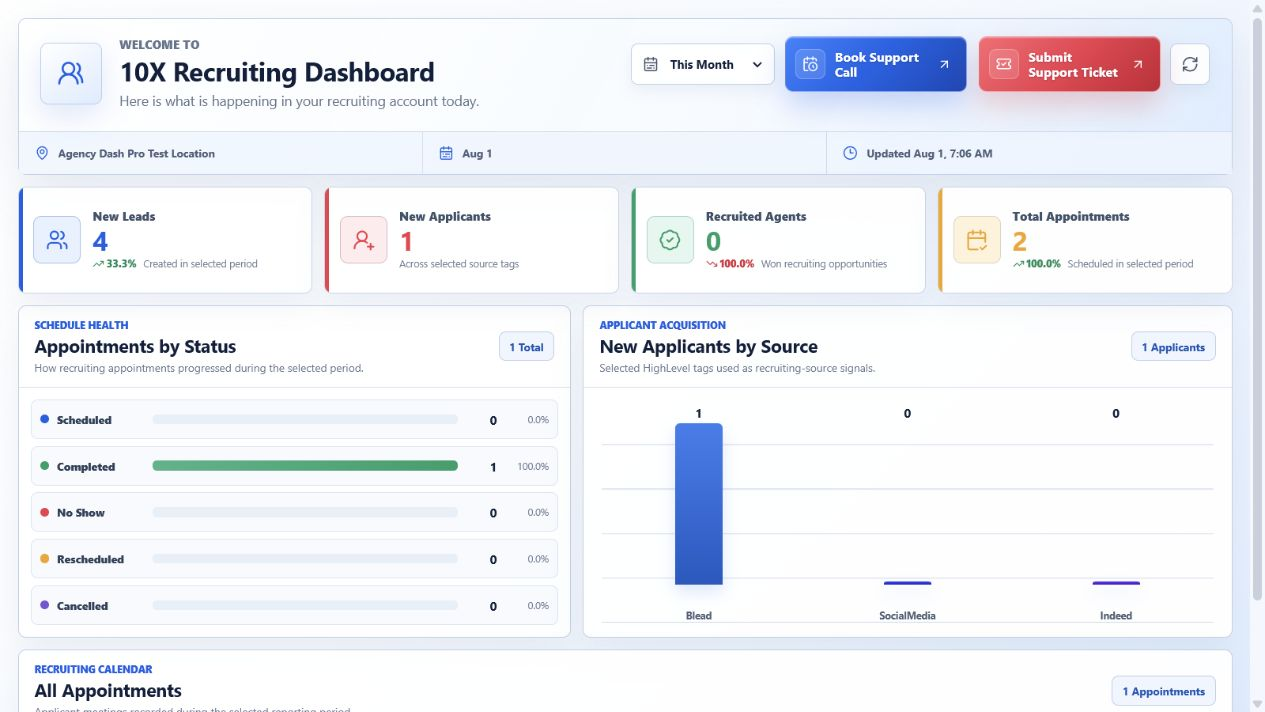Click the Cancelled progress bar
The height and width of the screenshot is (712, 1265).
[305, 605]
